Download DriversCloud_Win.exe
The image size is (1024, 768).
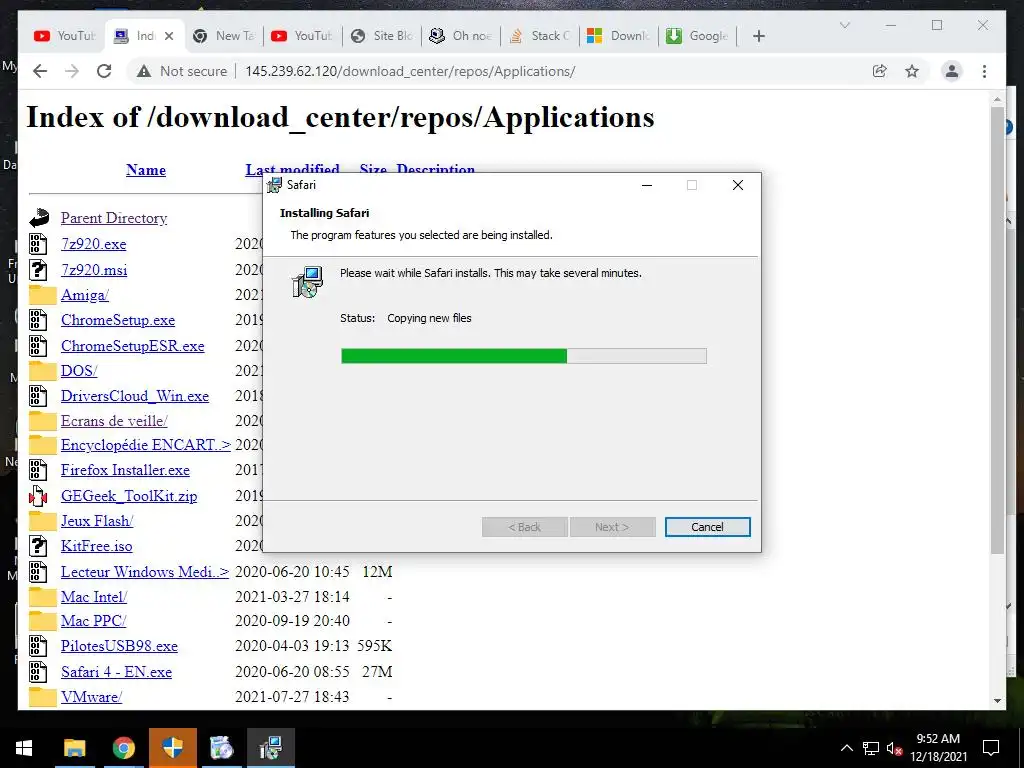pos(135,396)
